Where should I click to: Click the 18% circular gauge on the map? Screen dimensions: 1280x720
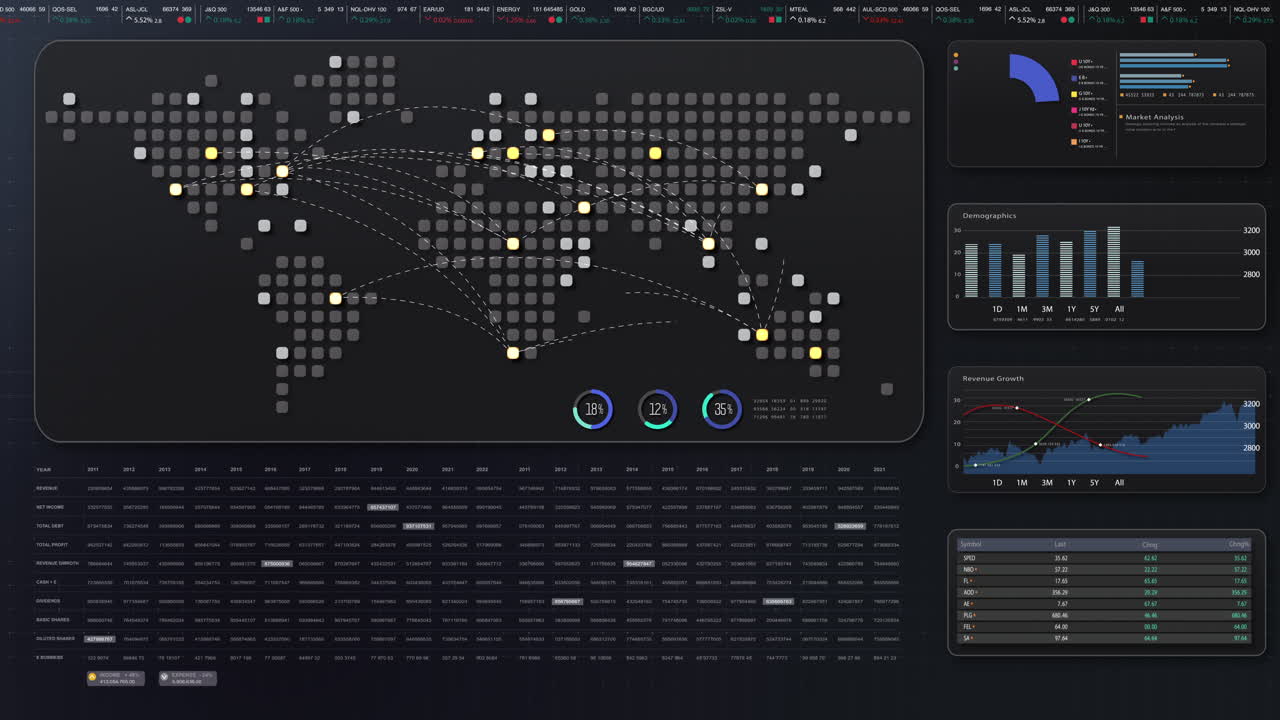[593, 409]
